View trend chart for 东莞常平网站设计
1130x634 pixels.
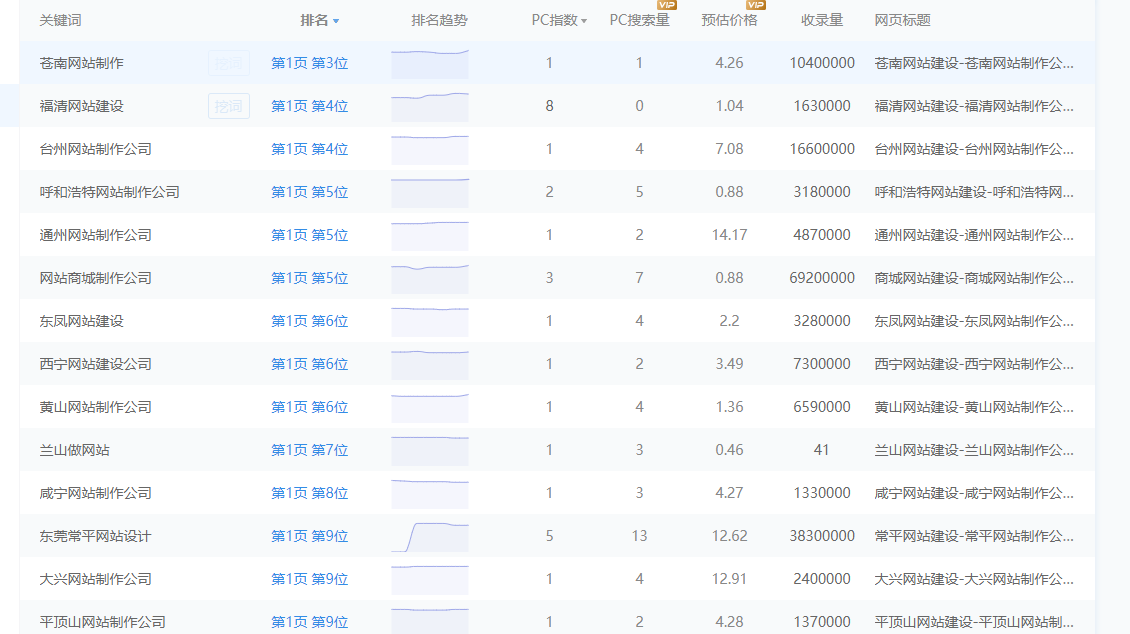(x=430, y=536)
